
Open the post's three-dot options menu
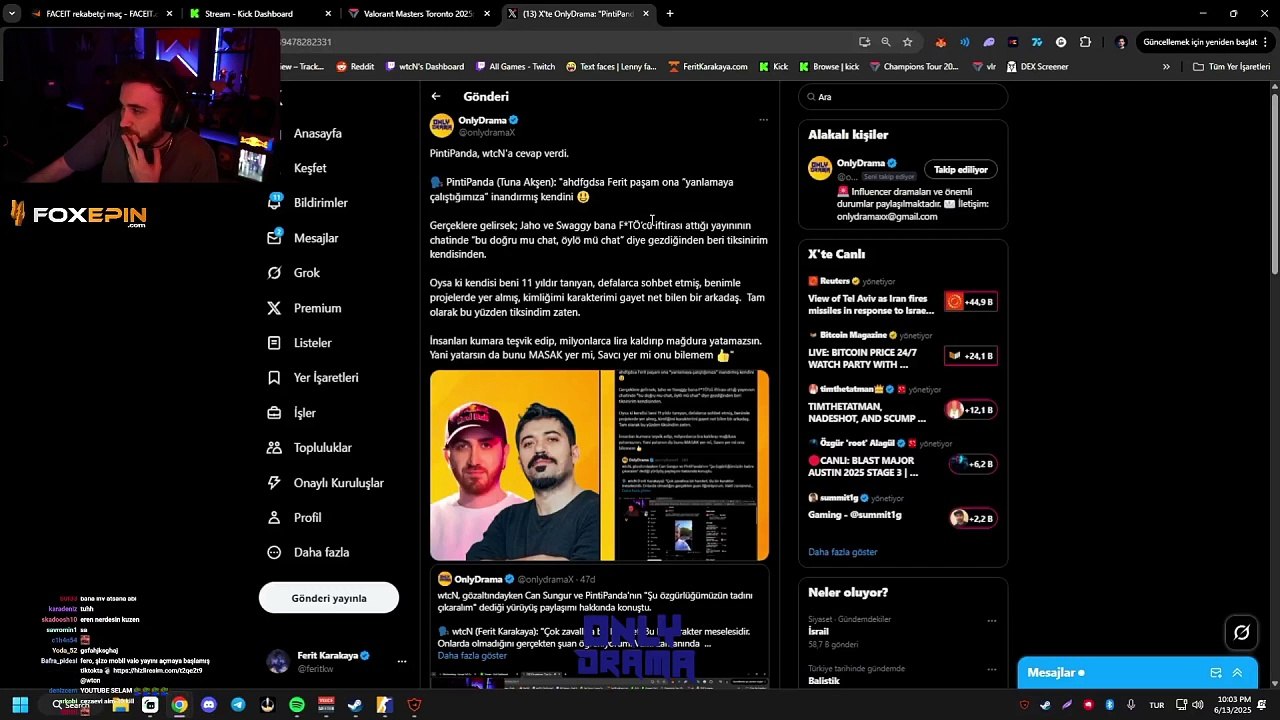pos(763,120)
